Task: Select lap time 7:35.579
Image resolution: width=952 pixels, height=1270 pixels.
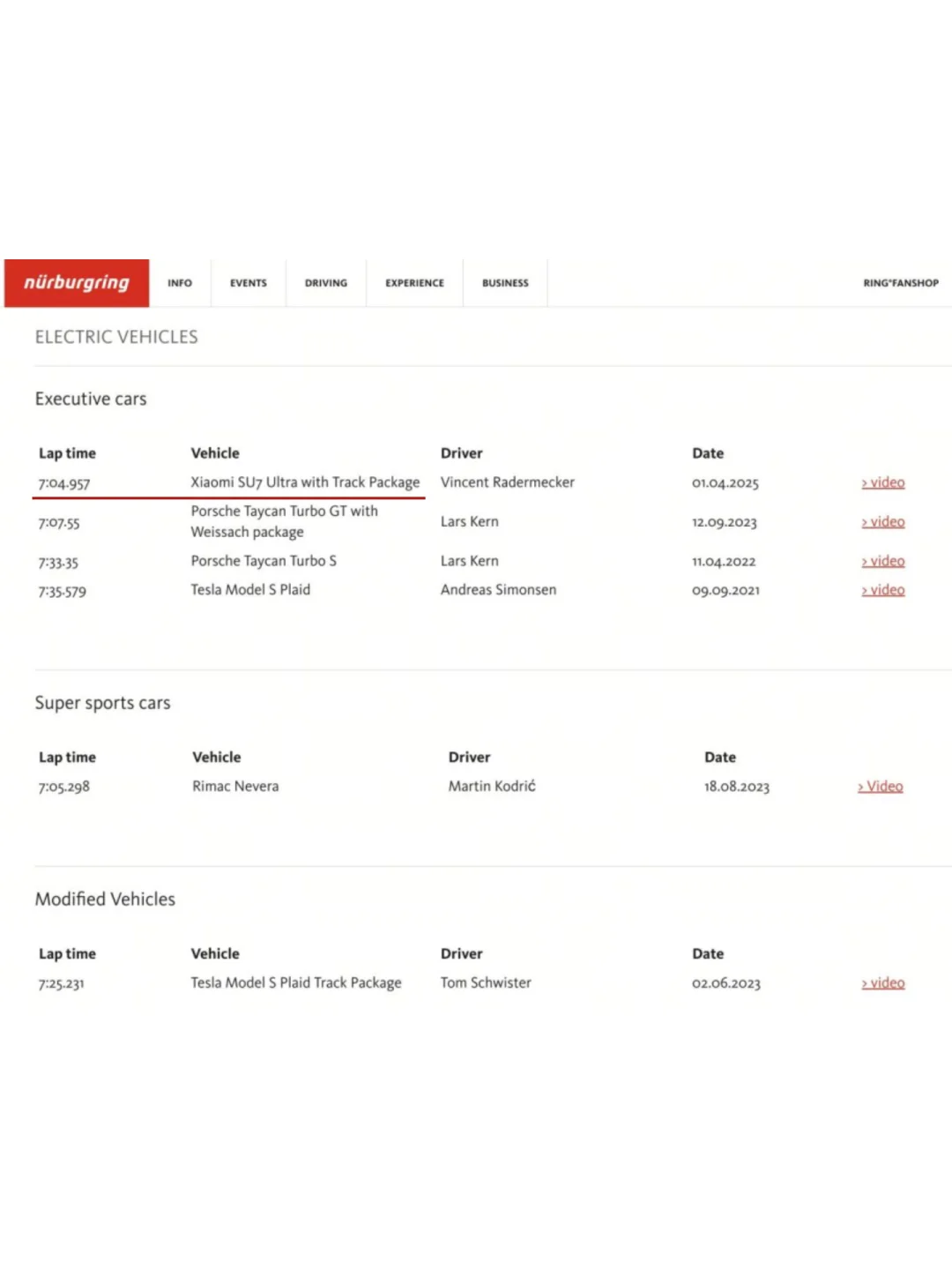Action: (x=63, y=591)
